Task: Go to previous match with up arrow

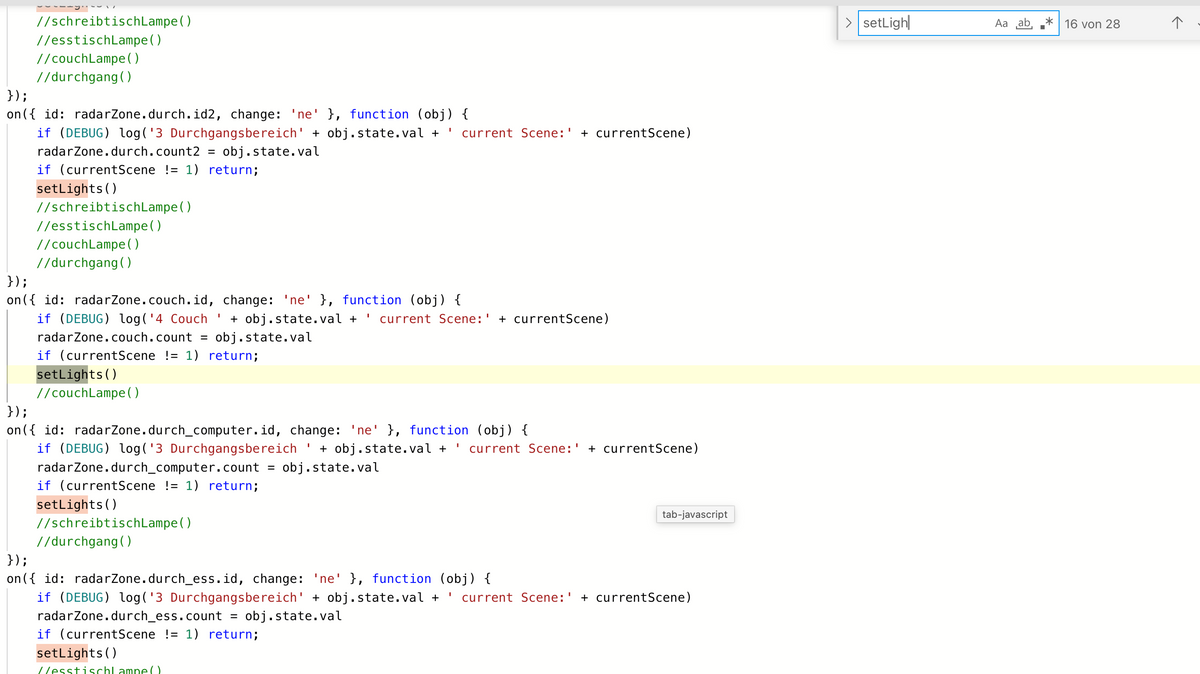Action: pyautogui.click(x=1177, y=23)
